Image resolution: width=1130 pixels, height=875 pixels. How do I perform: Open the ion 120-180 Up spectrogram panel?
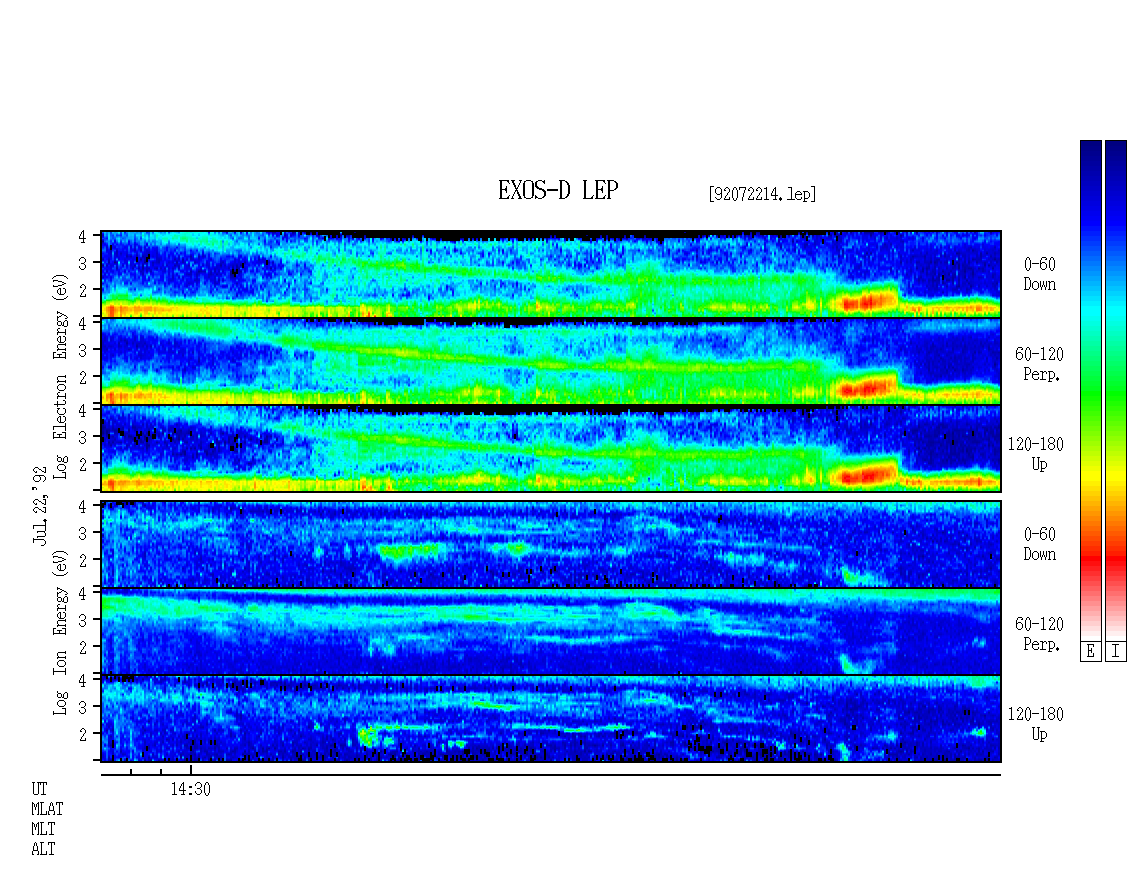[551, 719]
